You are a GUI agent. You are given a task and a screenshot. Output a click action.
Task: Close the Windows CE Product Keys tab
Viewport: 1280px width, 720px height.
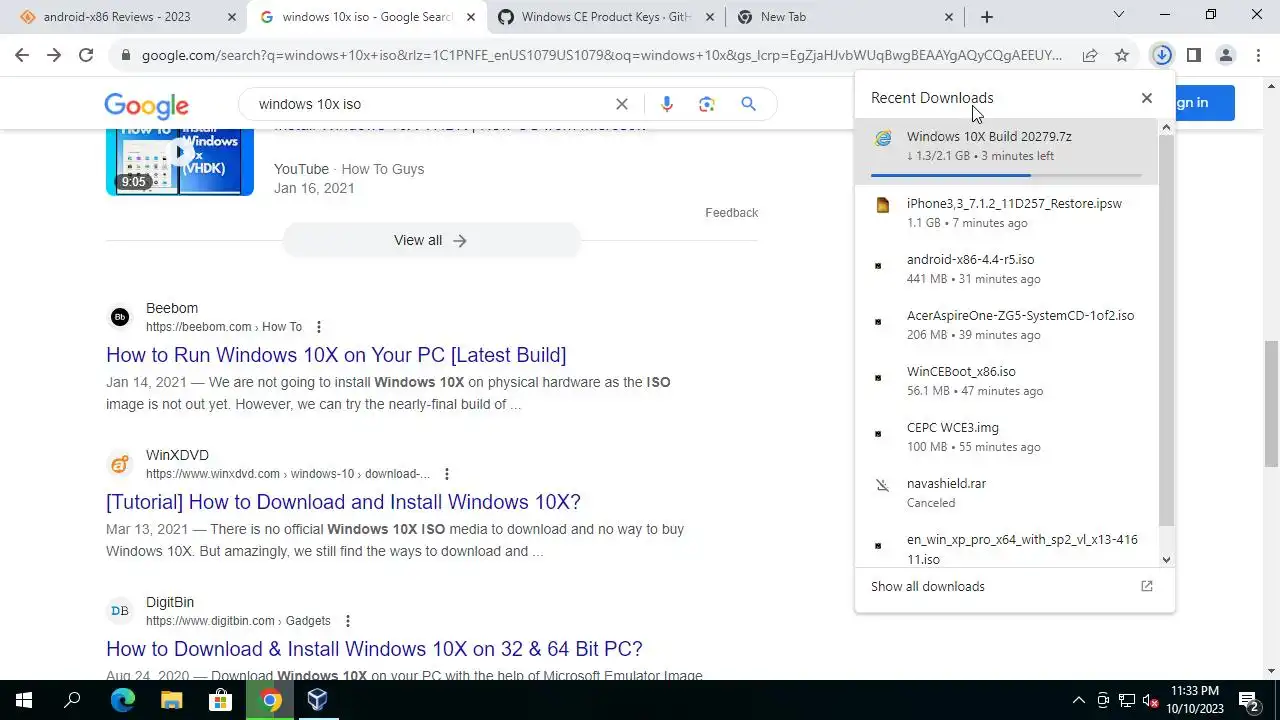[x=710, y=17]
